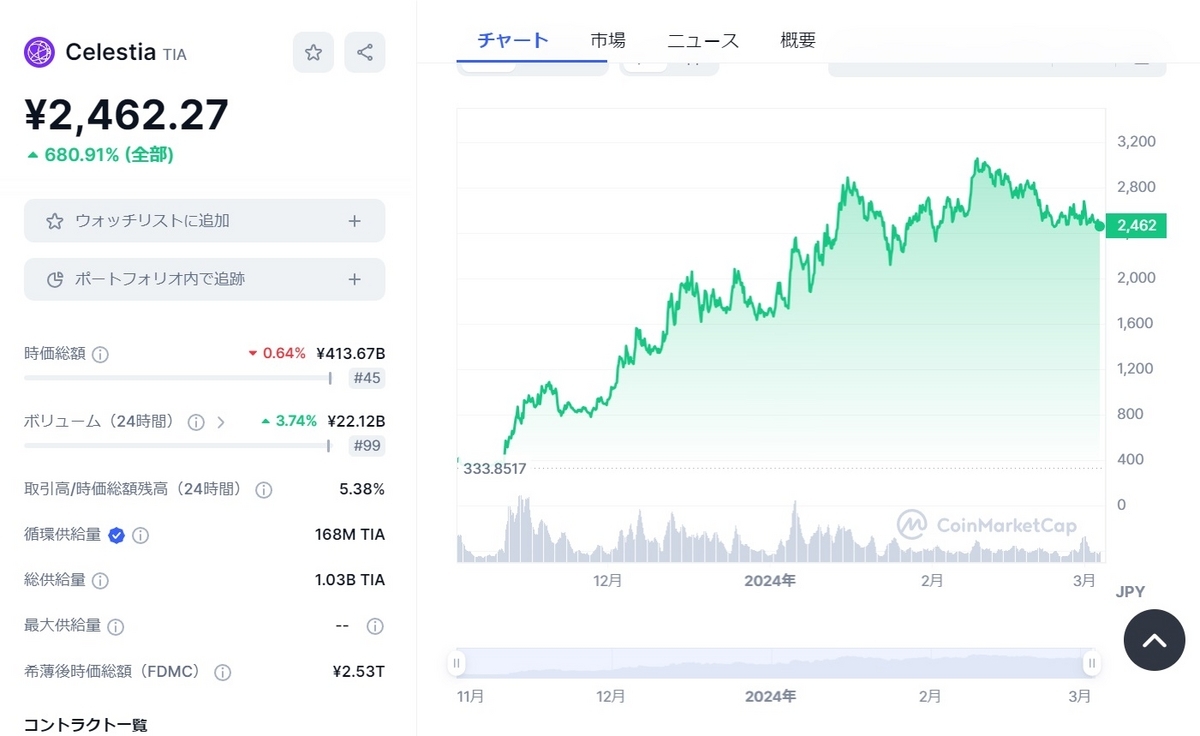The height and width of the screenshot is (736, 1200).
Task: Click the 2,462 current price marker on chart
Action: click(x=1136, y=225)
